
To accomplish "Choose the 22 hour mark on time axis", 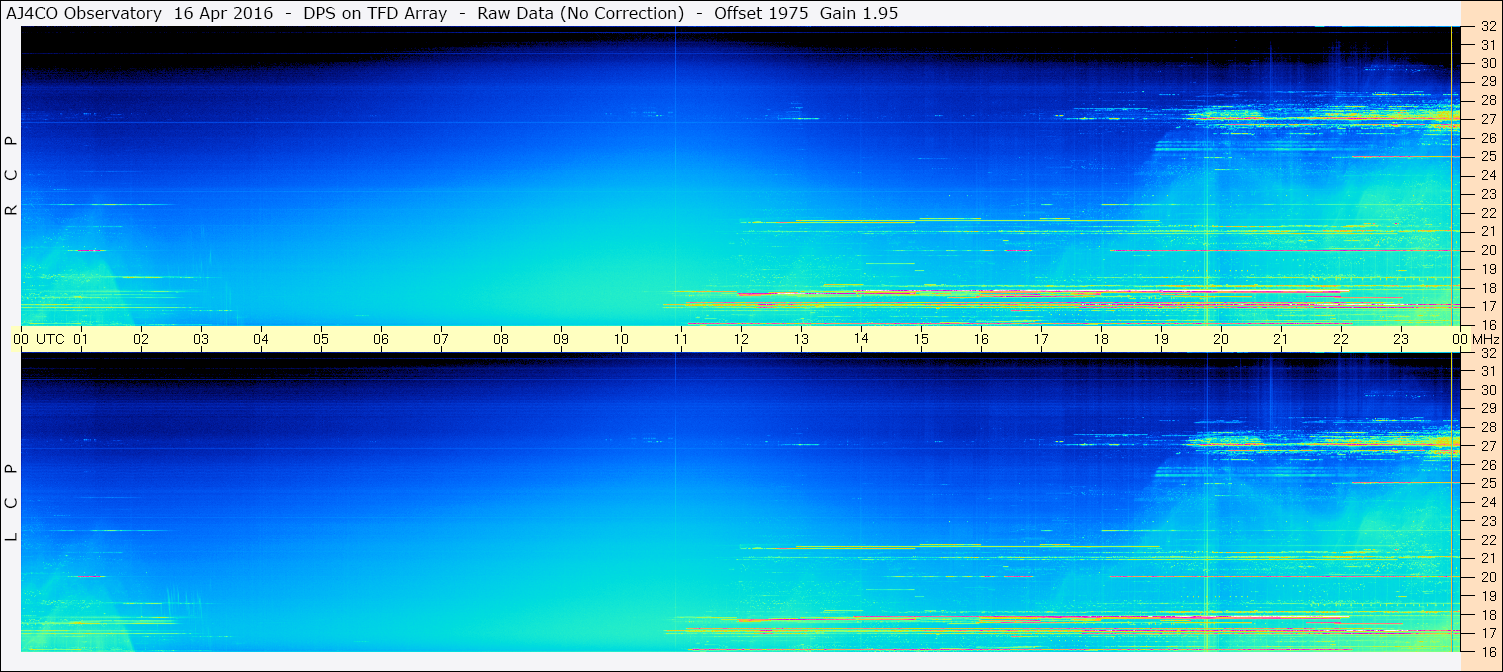I will [1341, 339].
